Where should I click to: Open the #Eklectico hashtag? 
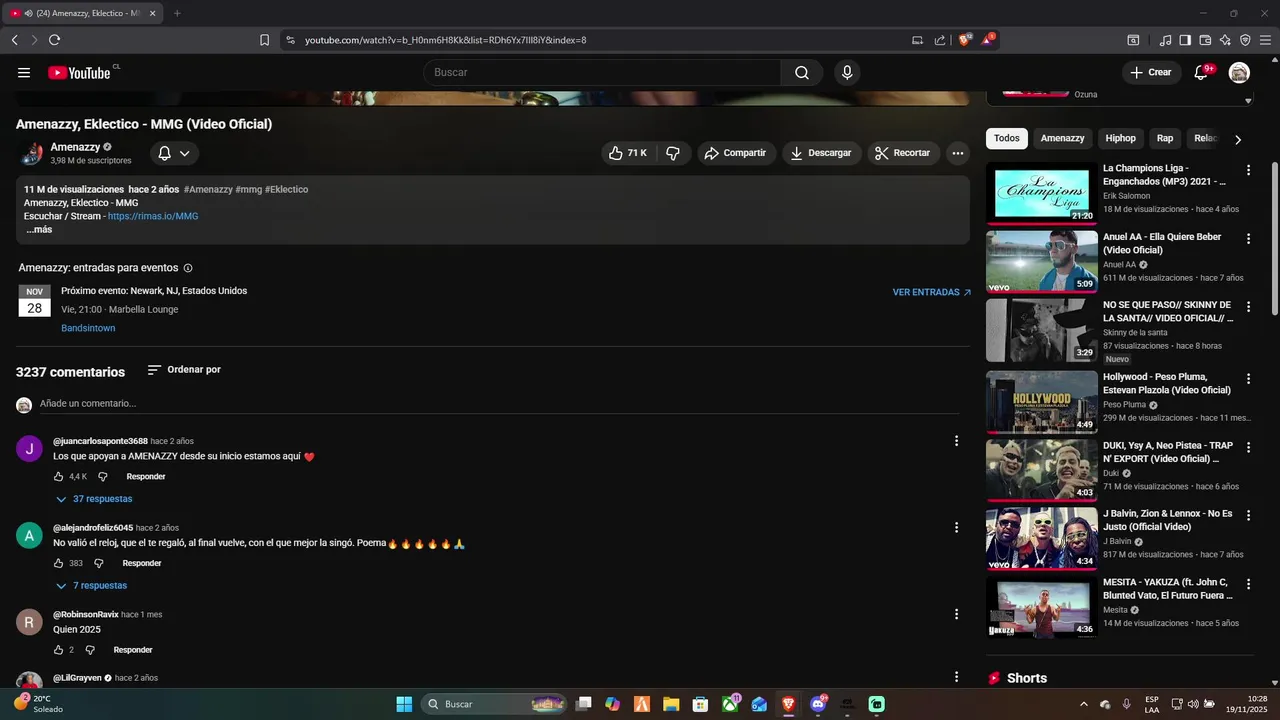click(287, 189)
